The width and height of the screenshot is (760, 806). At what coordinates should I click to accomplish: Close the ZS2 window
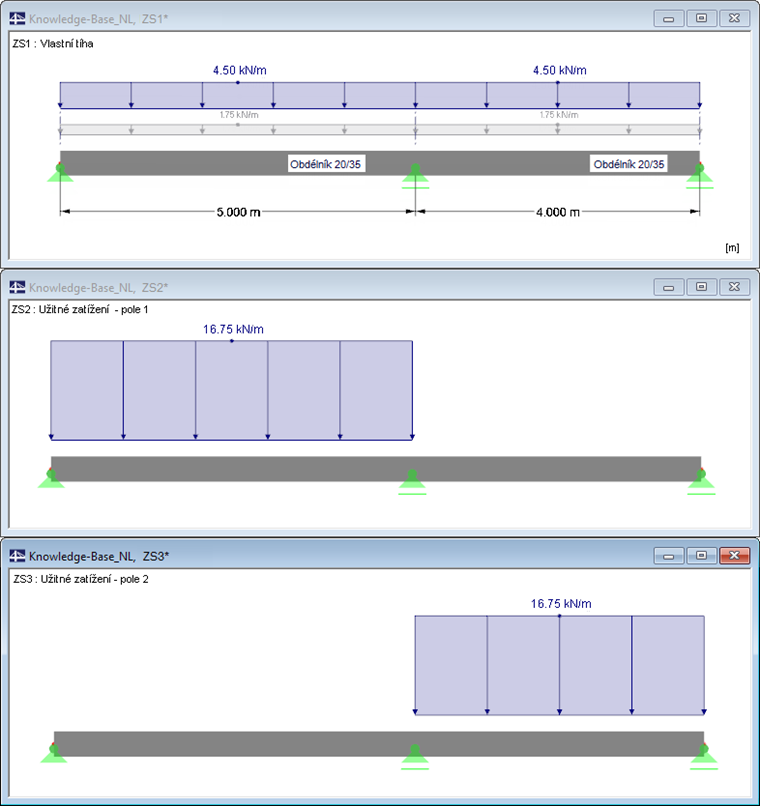[x=734, y=287]
